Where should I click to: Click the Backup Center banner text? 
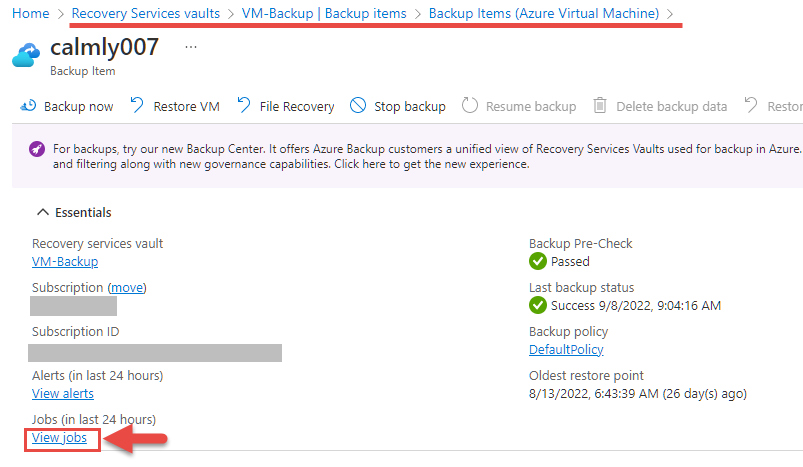pos(427,157)
